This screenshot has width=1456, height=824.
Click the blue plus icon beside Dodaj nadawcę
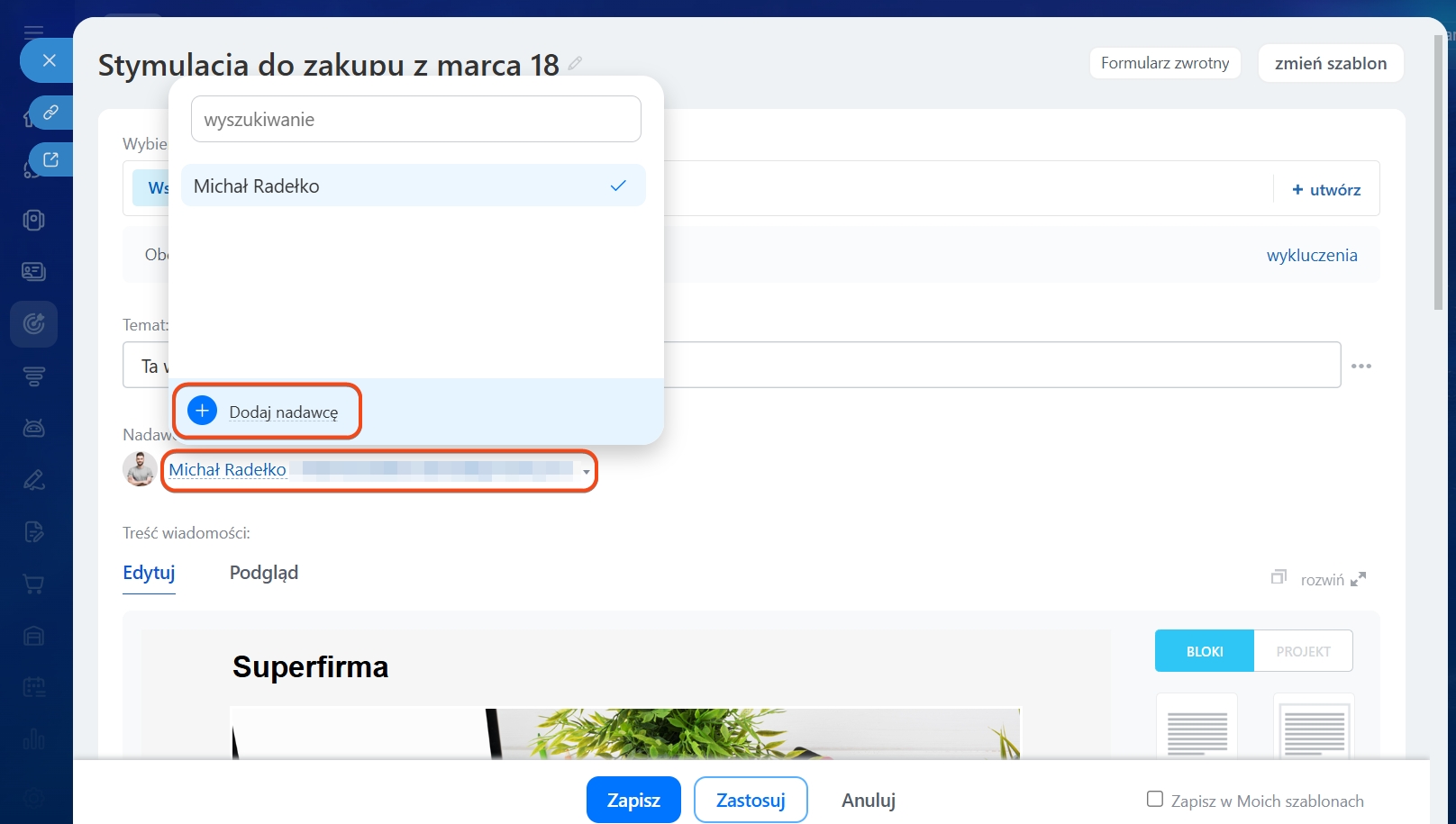tap(202, 411)
